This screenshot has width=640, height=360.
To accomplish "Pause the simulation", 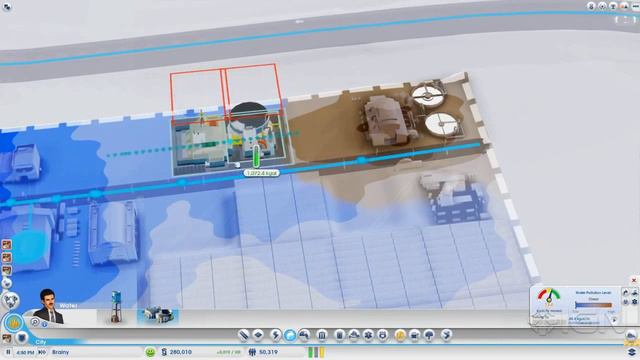I will click(8, 352).
